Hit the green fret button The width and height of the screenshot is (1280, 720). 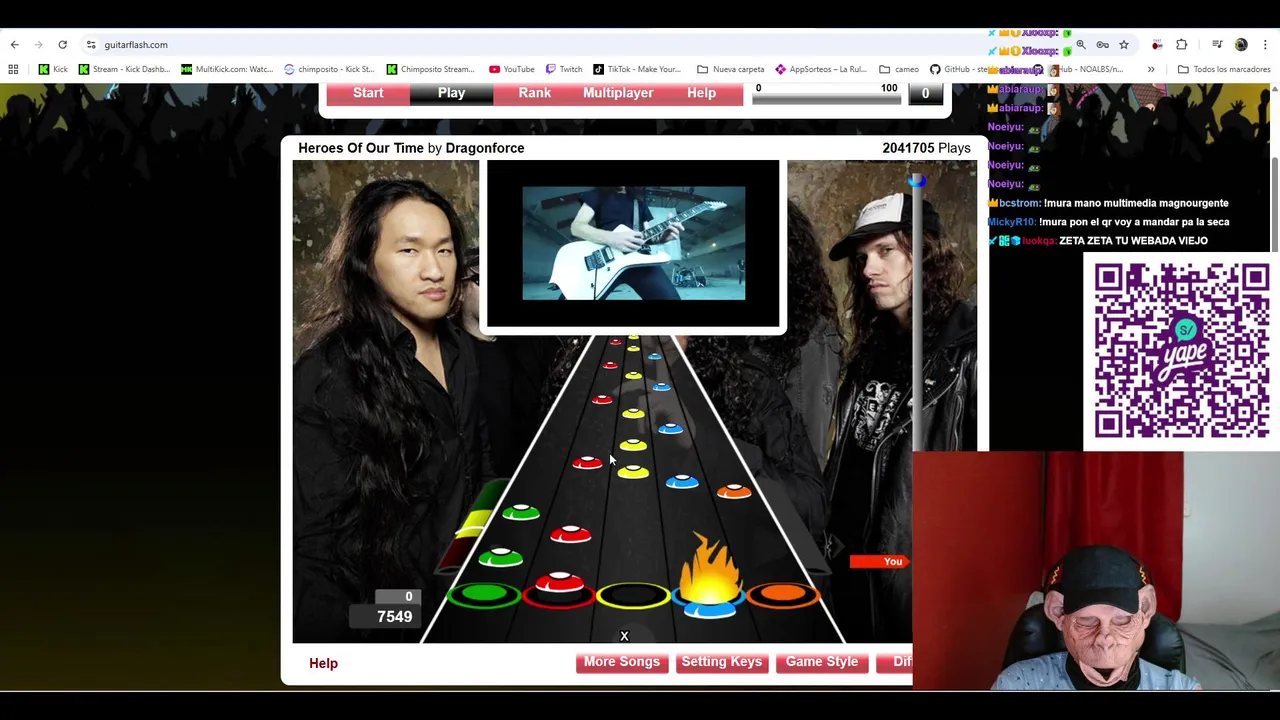coord(483,596)
